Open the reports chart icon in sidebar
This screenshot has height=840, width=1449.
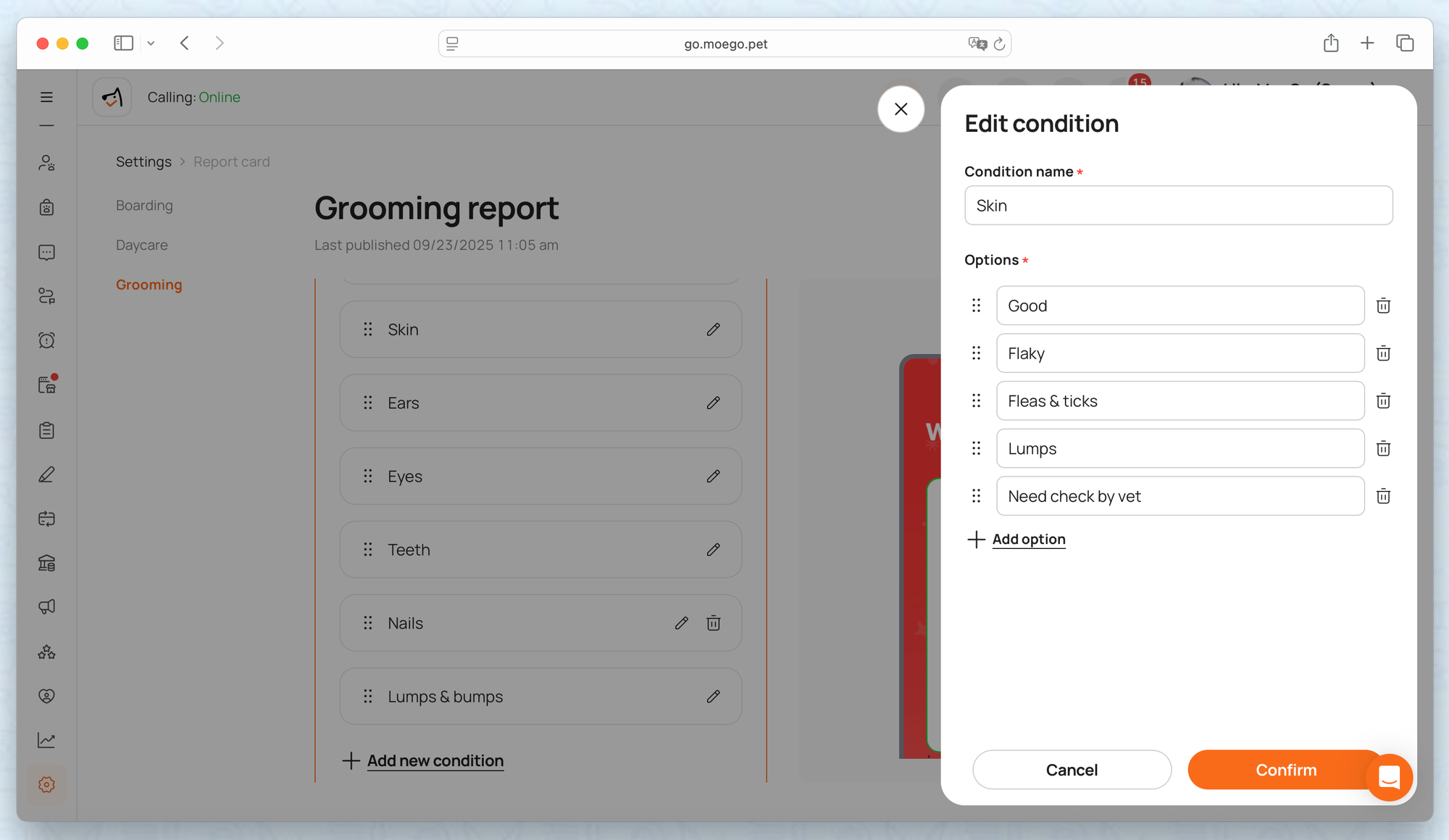click(46, 740)
